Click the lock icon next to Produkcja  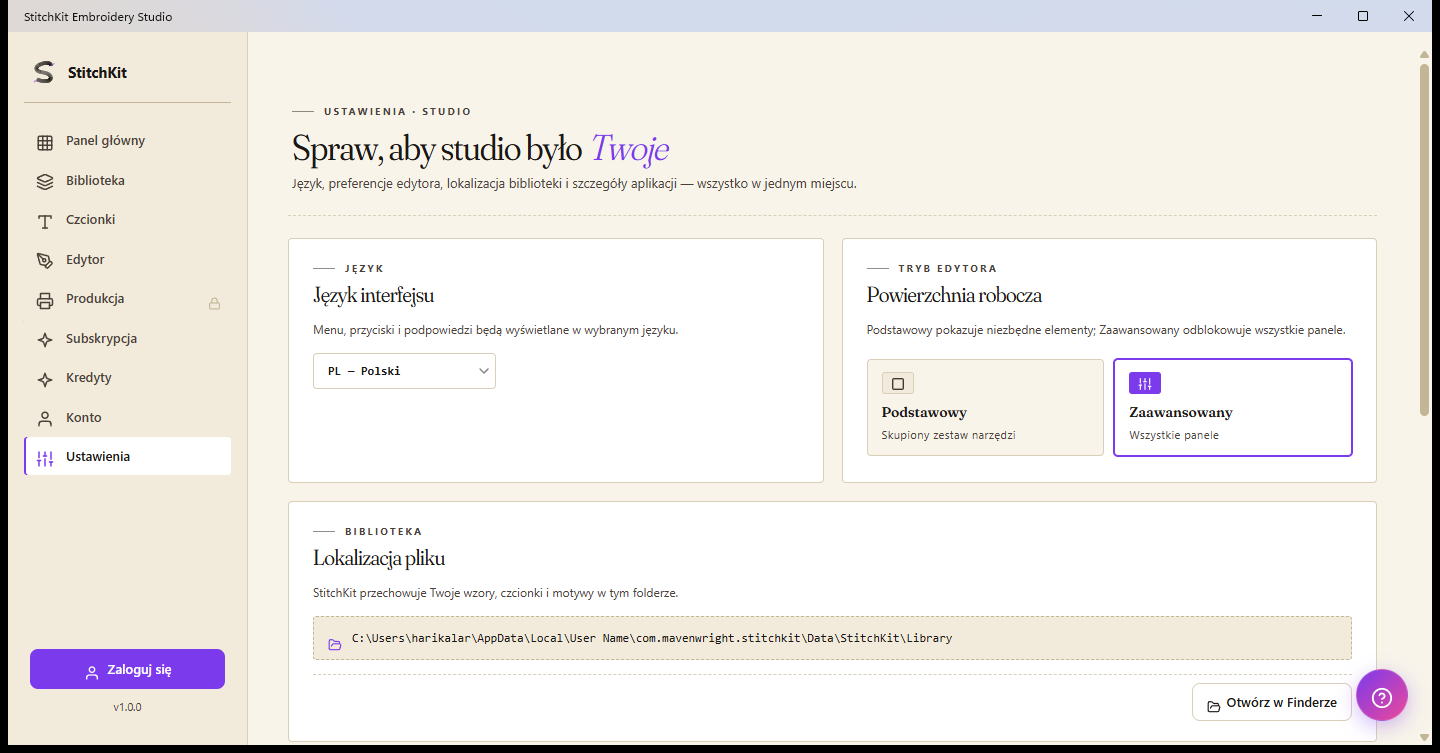pos(214,303)
